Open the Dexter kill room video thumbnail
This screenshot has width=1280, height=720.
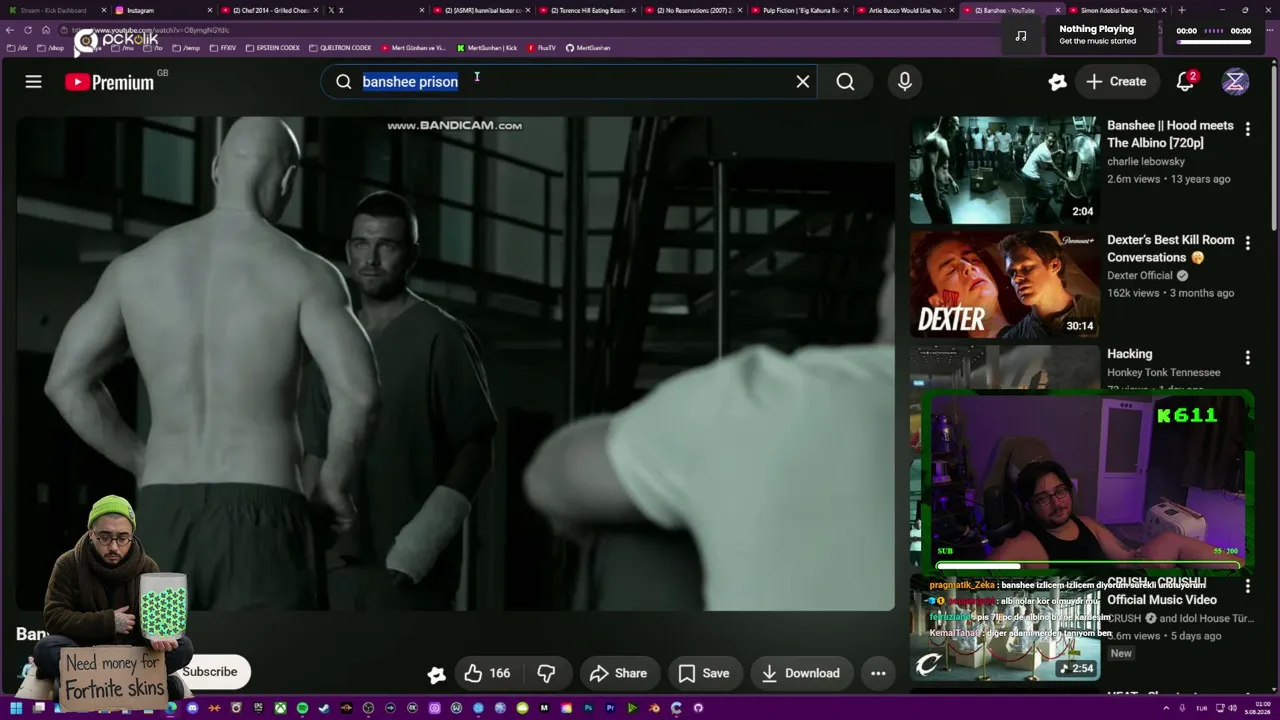(1004, 284)
